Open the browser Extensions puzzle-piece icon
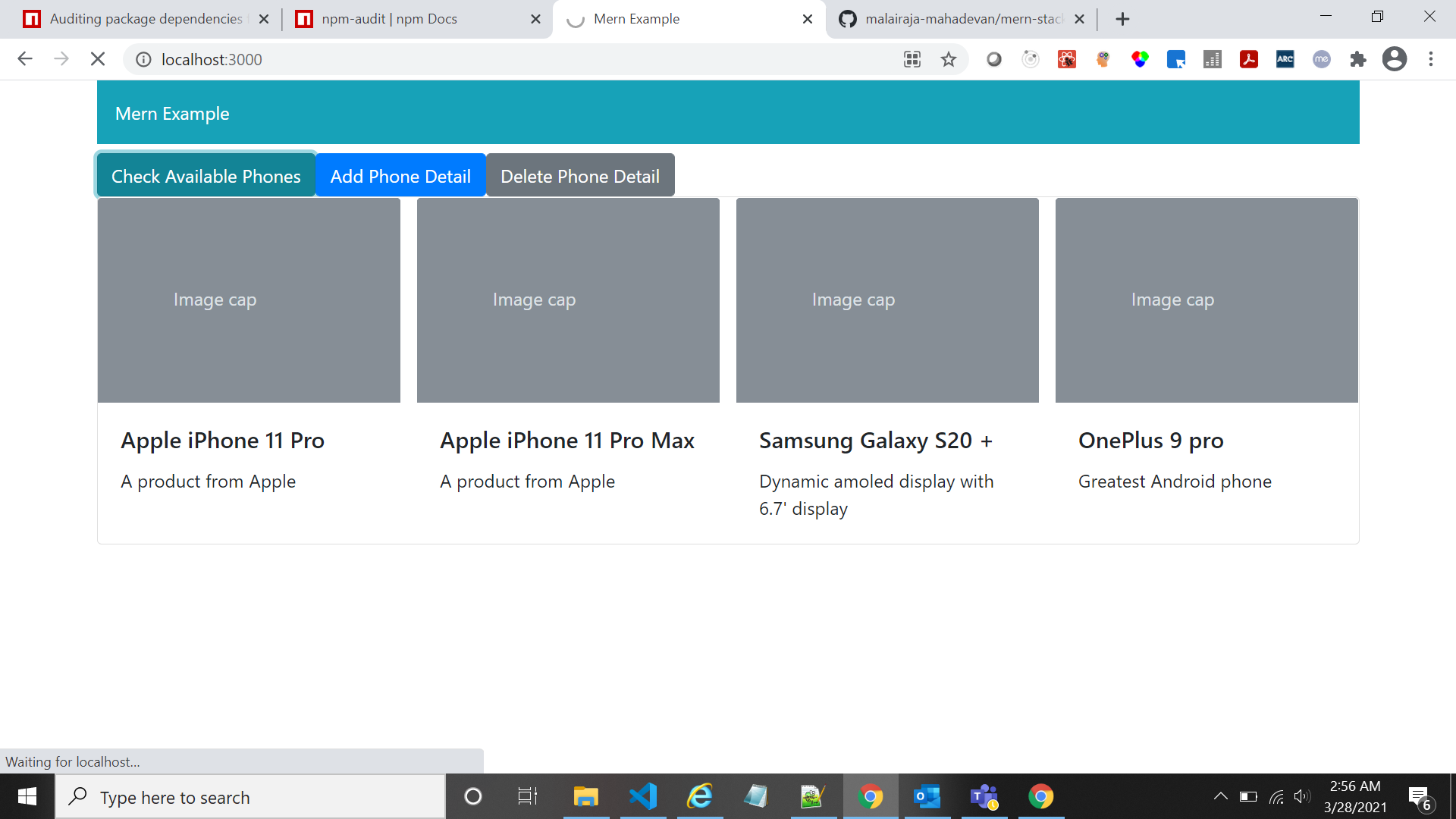Viewport: 1456px width, 819px height. (x=1358, y=59)
